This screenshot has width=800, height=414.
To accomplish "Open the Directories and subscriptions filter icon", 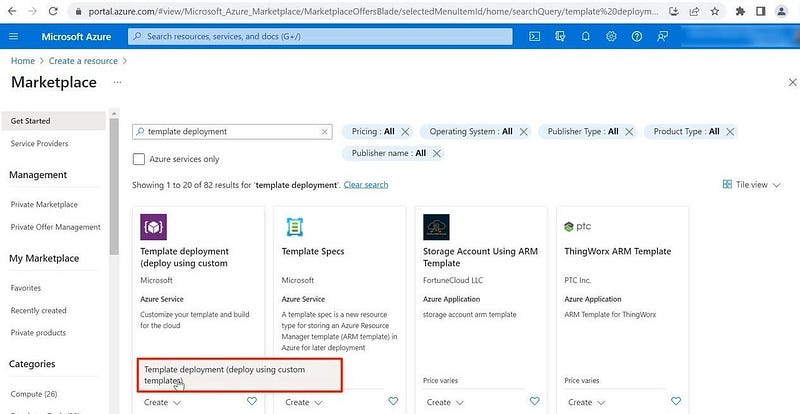I will click(x=560, y=36).
